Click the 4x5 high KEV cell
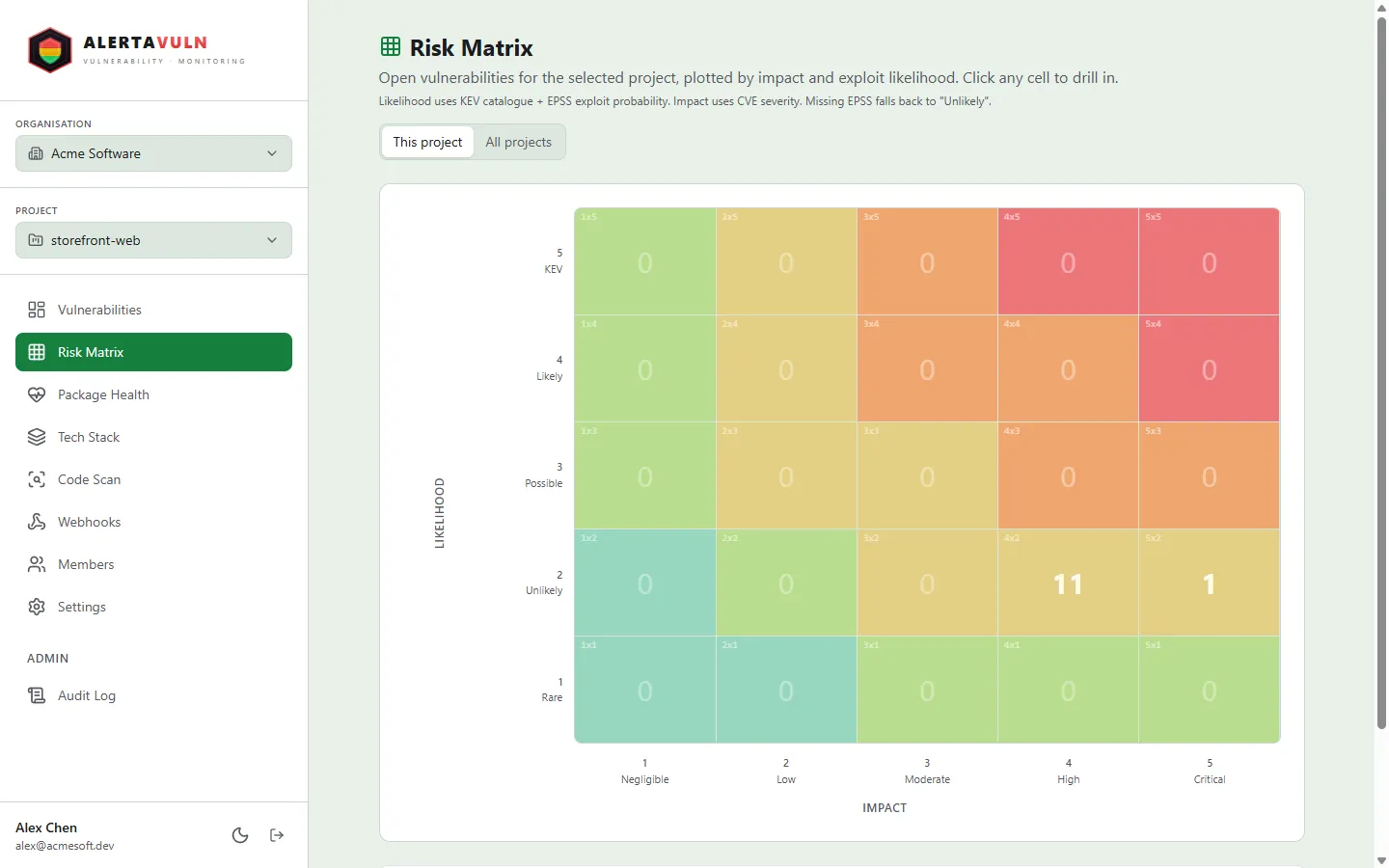Screen dimensions: 1389x868 click(x=1068, y=261)
